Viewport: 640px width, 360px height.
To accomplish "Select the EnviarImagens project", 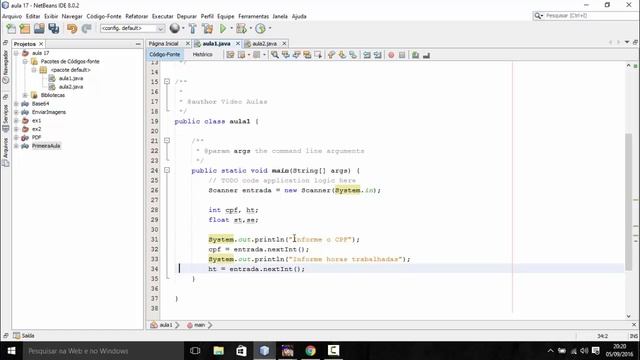I will tap(49, 112).
